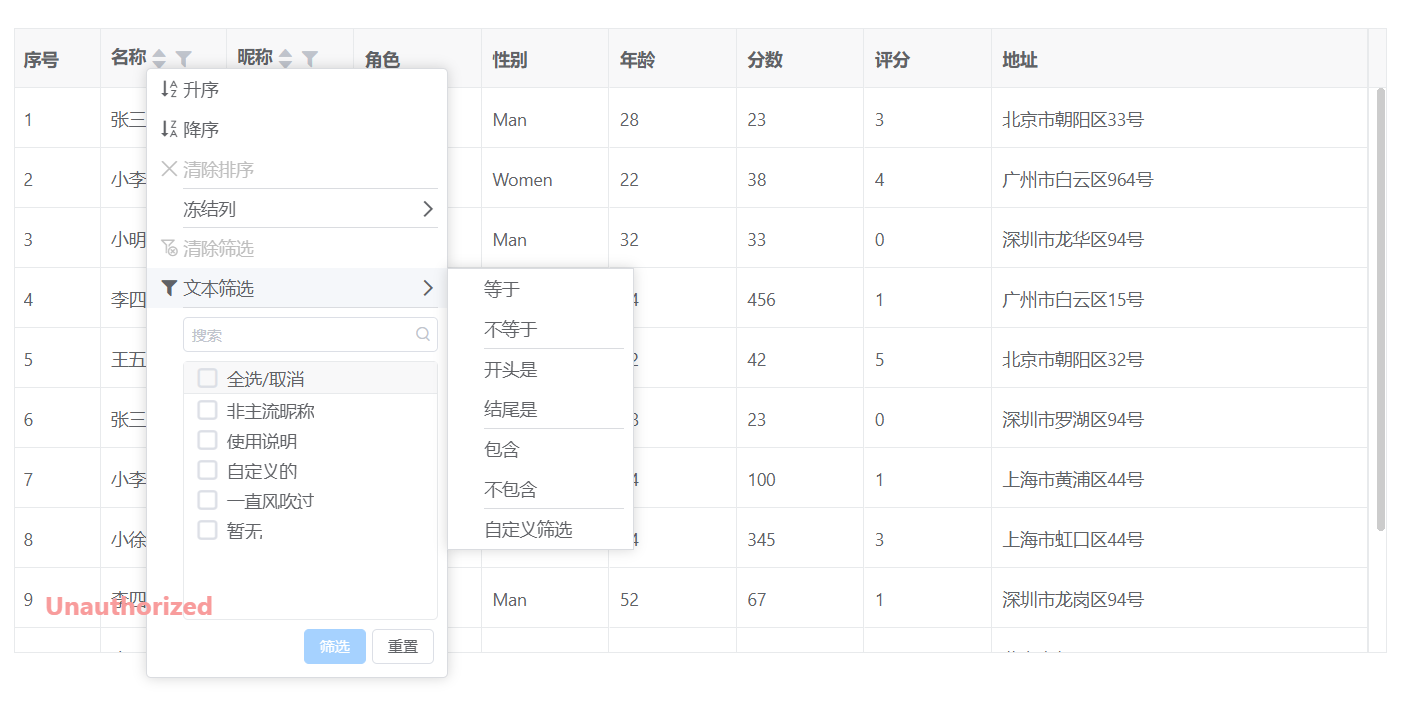Image resolution: width=1415 pixels, height=709 pixels.
Task: Choose 开头是 filter condition
Action: (541, 369)
